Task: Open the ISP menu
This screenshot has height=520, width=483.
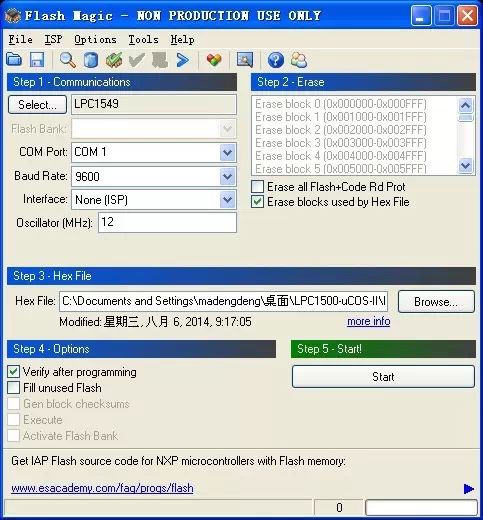Action: click(x=53, y=39)
